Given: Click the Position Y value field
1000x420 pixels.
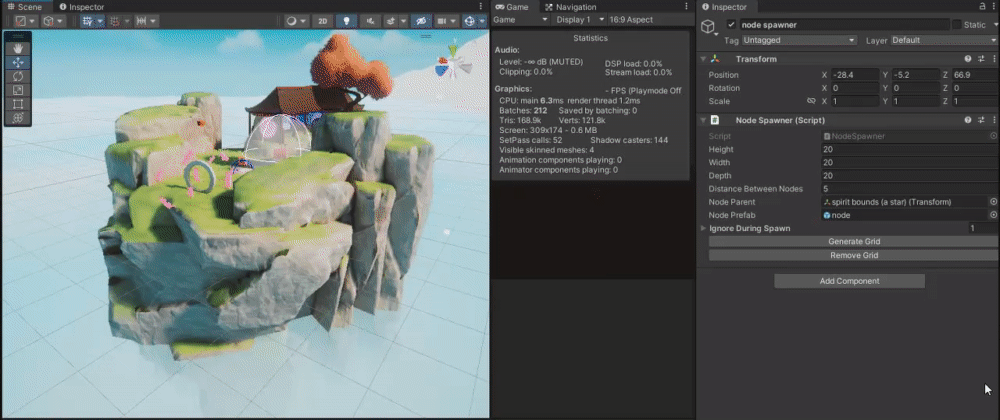Looking at the screenshot, I should [x=915, y=75].
